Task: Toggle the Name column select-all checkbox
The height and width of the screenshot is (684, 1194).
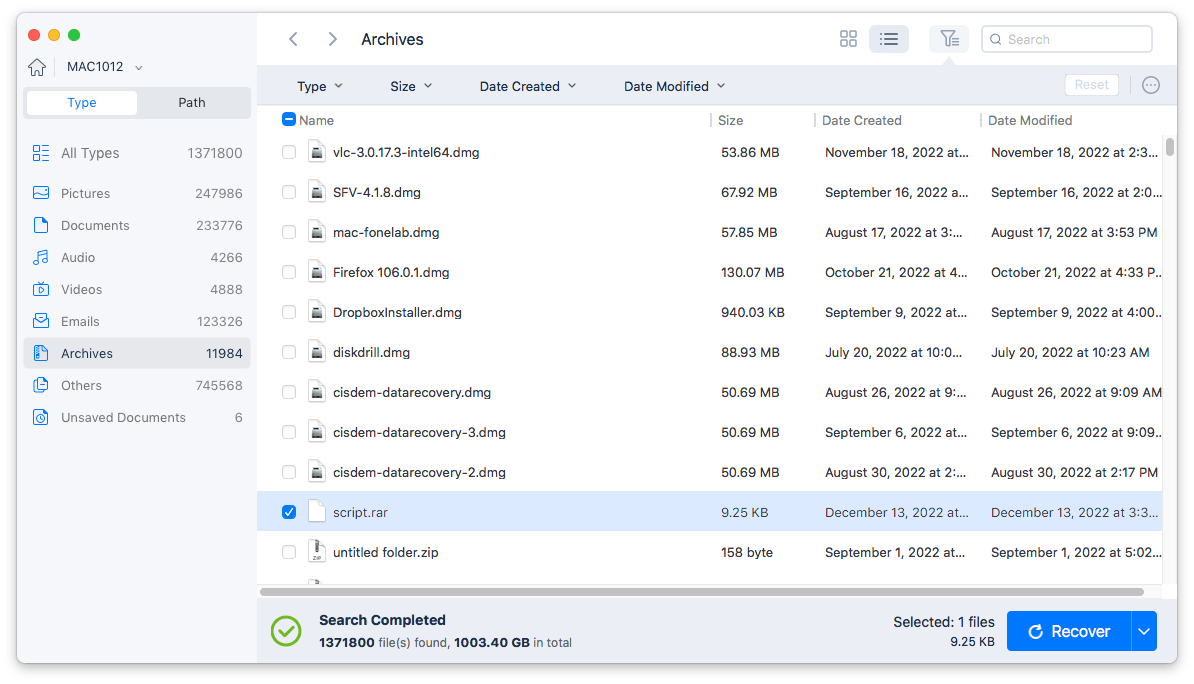Action: 289,119
